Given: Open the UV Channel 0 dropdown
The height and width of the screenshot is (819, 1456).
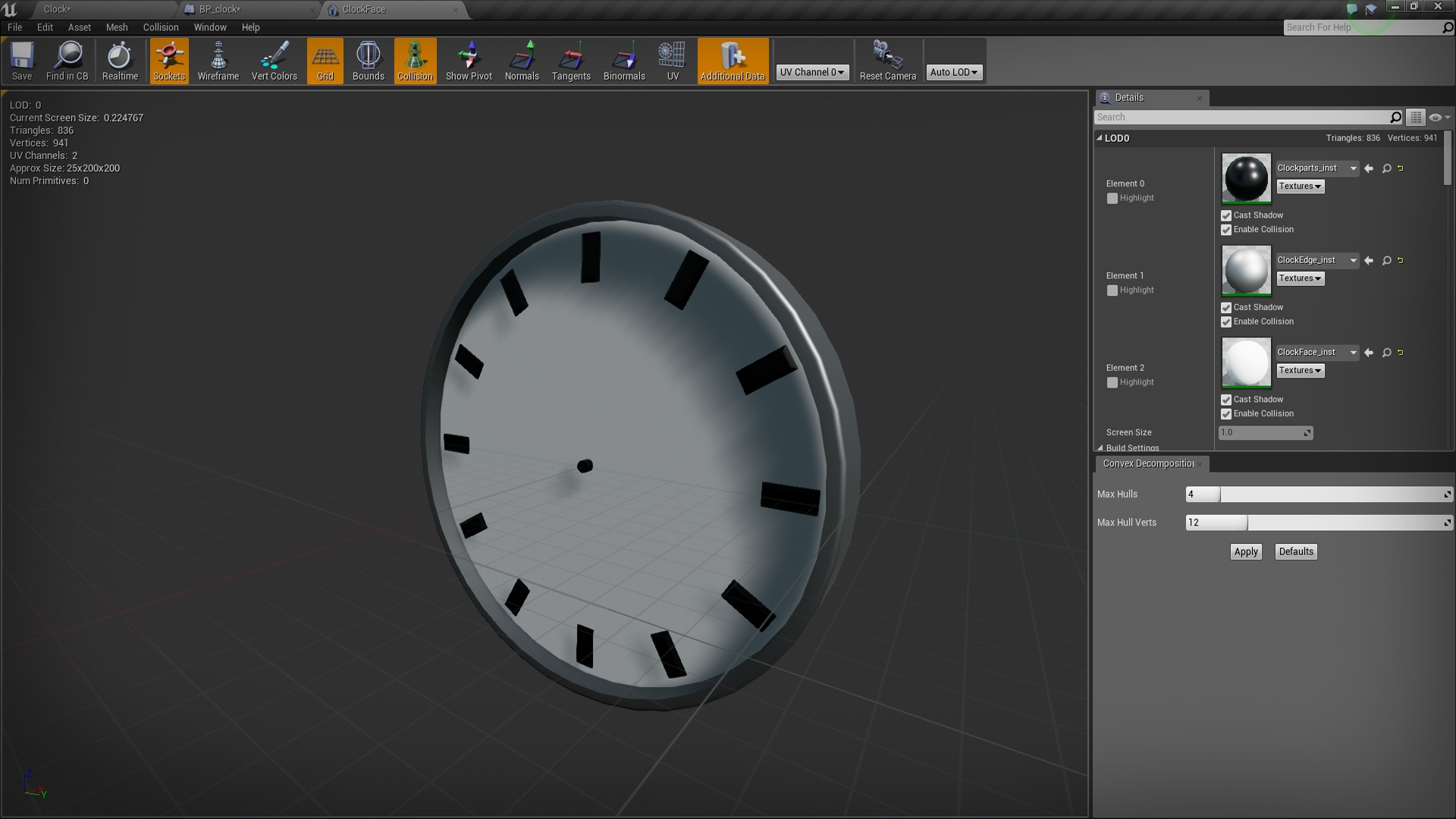Looking at the screenshot, I should (811, 72).
